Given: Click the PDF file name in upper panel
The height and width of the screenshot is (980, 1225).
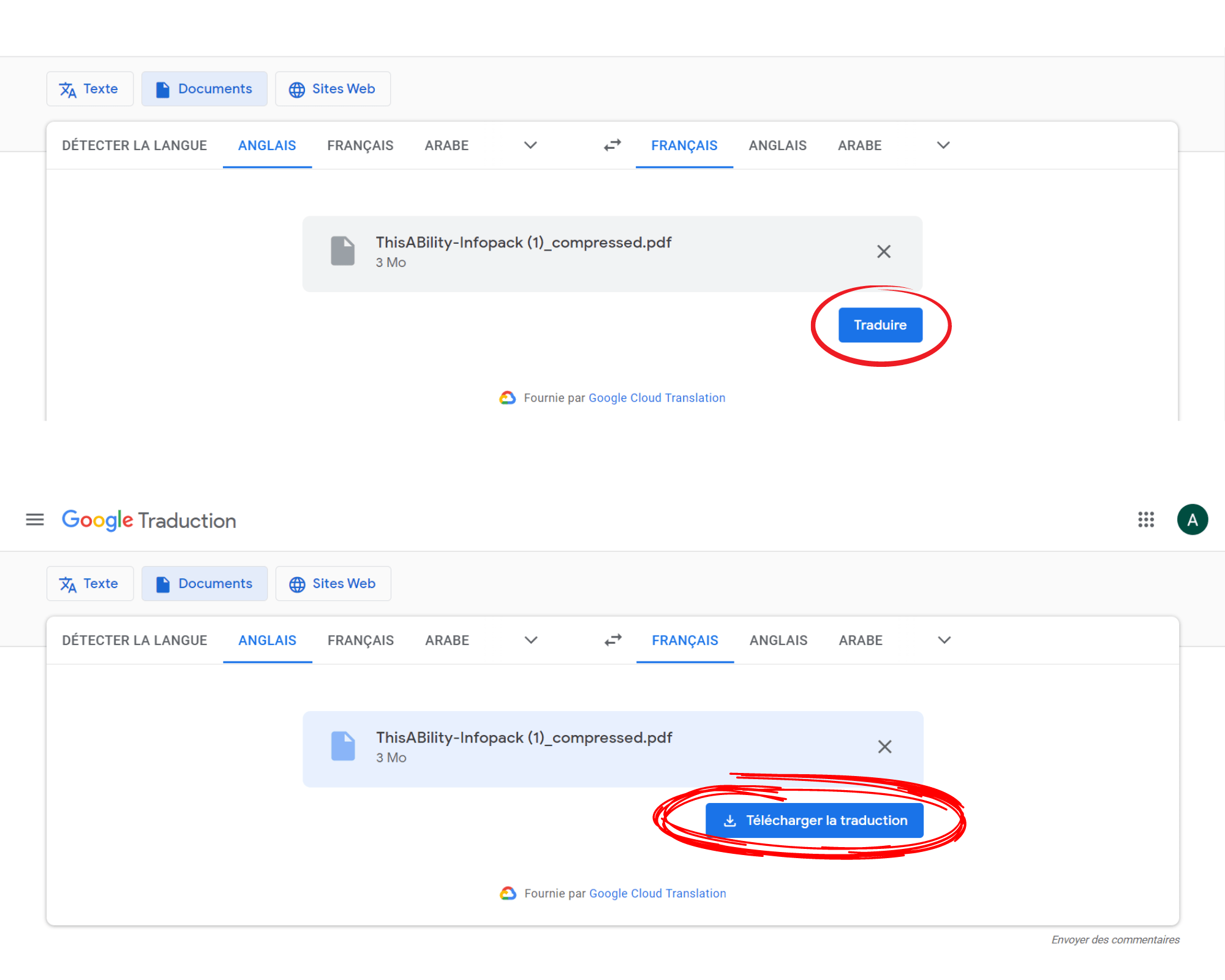Looking at the screenshot, I should coord(524,243).
